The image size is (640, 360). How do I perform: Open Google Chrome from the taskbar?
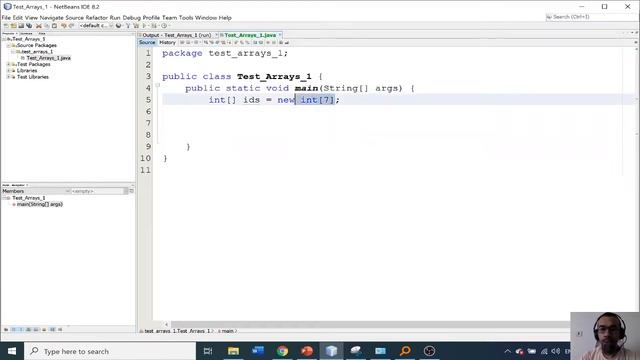click(282, 351)
